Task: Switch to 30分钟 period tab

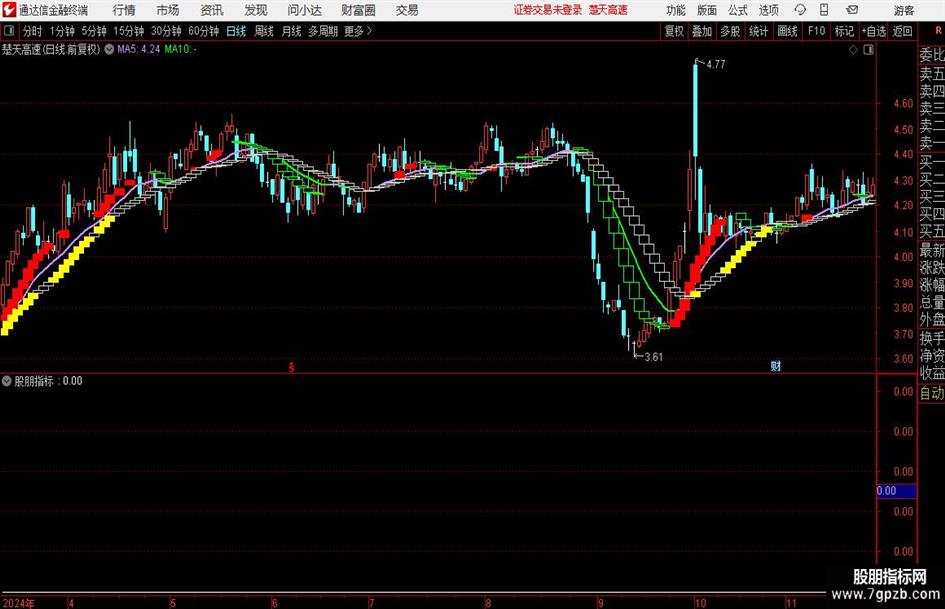Action: pos(166,31)
